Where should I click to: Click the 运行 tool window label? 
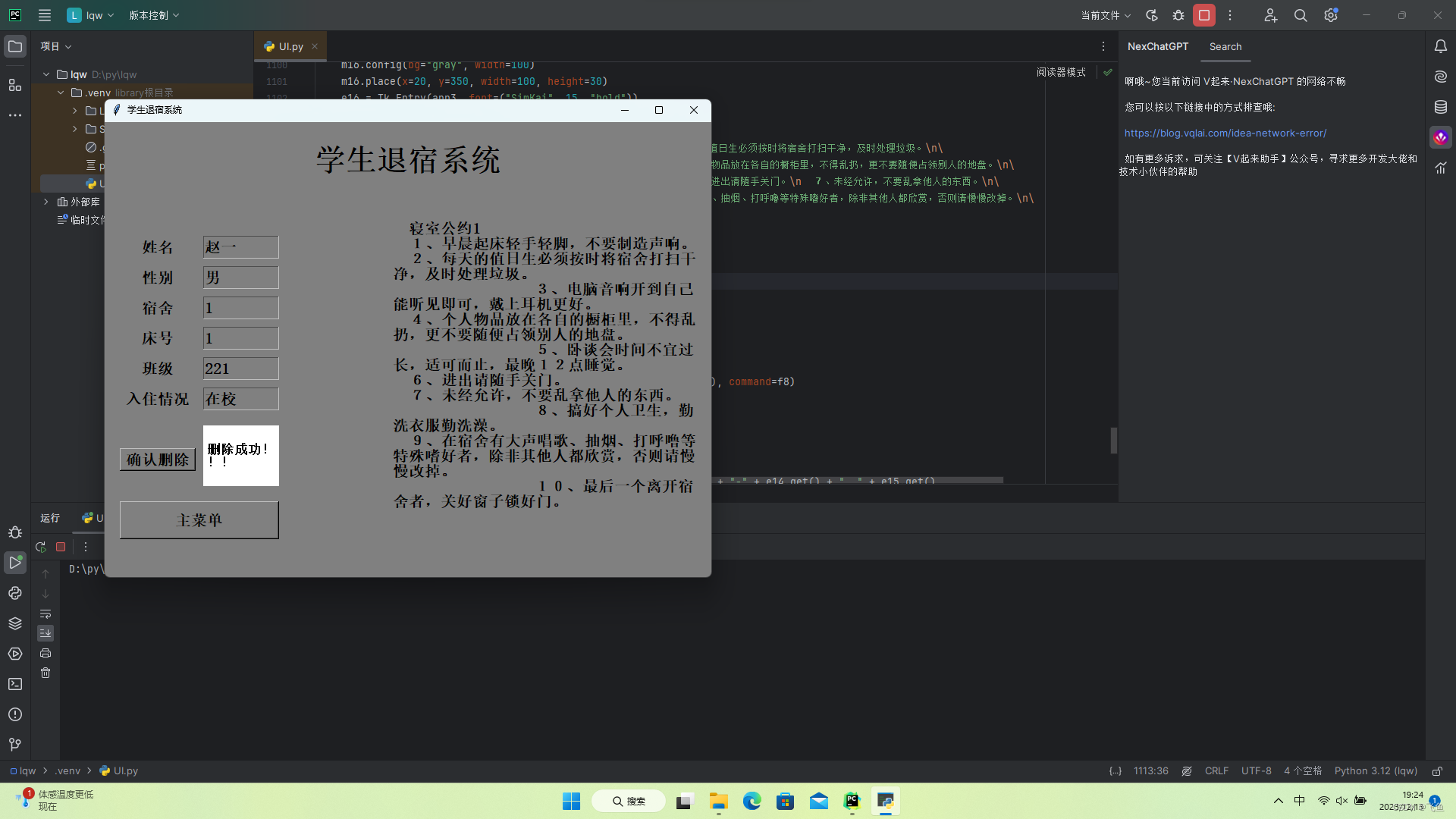(x=50, y=518)
